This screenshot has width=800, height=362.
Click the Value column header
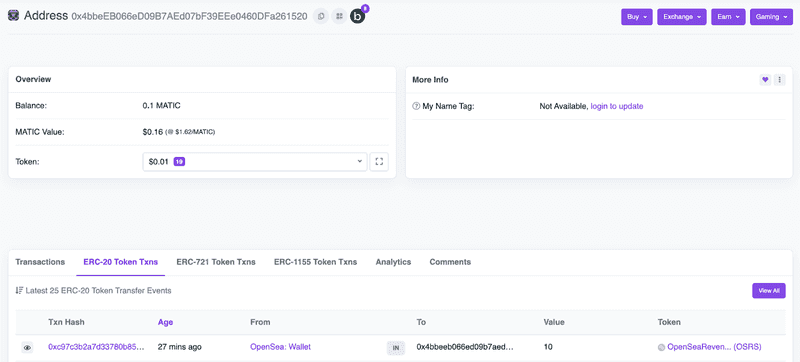tap(554, 322)
